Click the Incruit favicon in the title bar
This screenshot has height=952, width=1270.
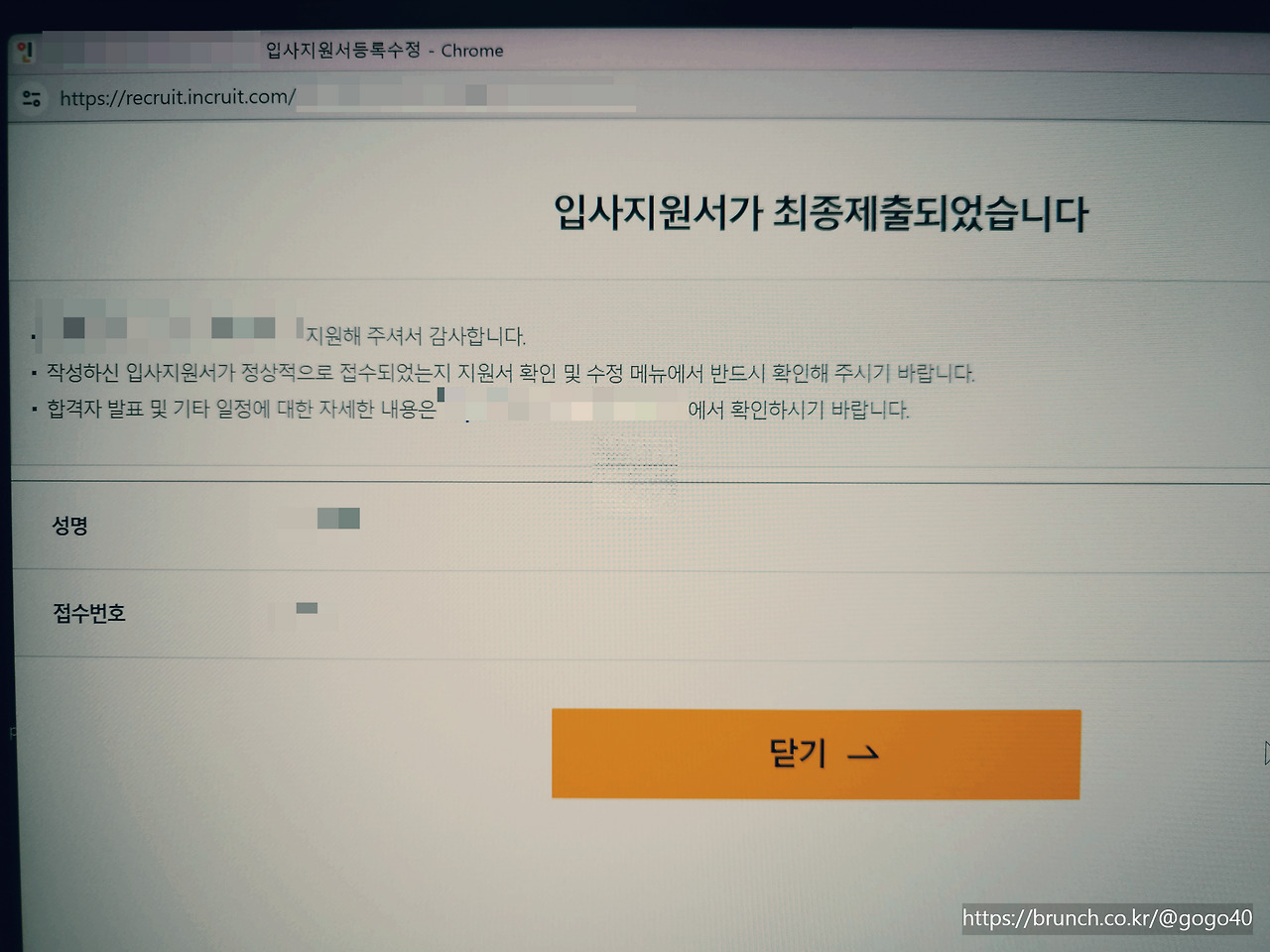26,51
